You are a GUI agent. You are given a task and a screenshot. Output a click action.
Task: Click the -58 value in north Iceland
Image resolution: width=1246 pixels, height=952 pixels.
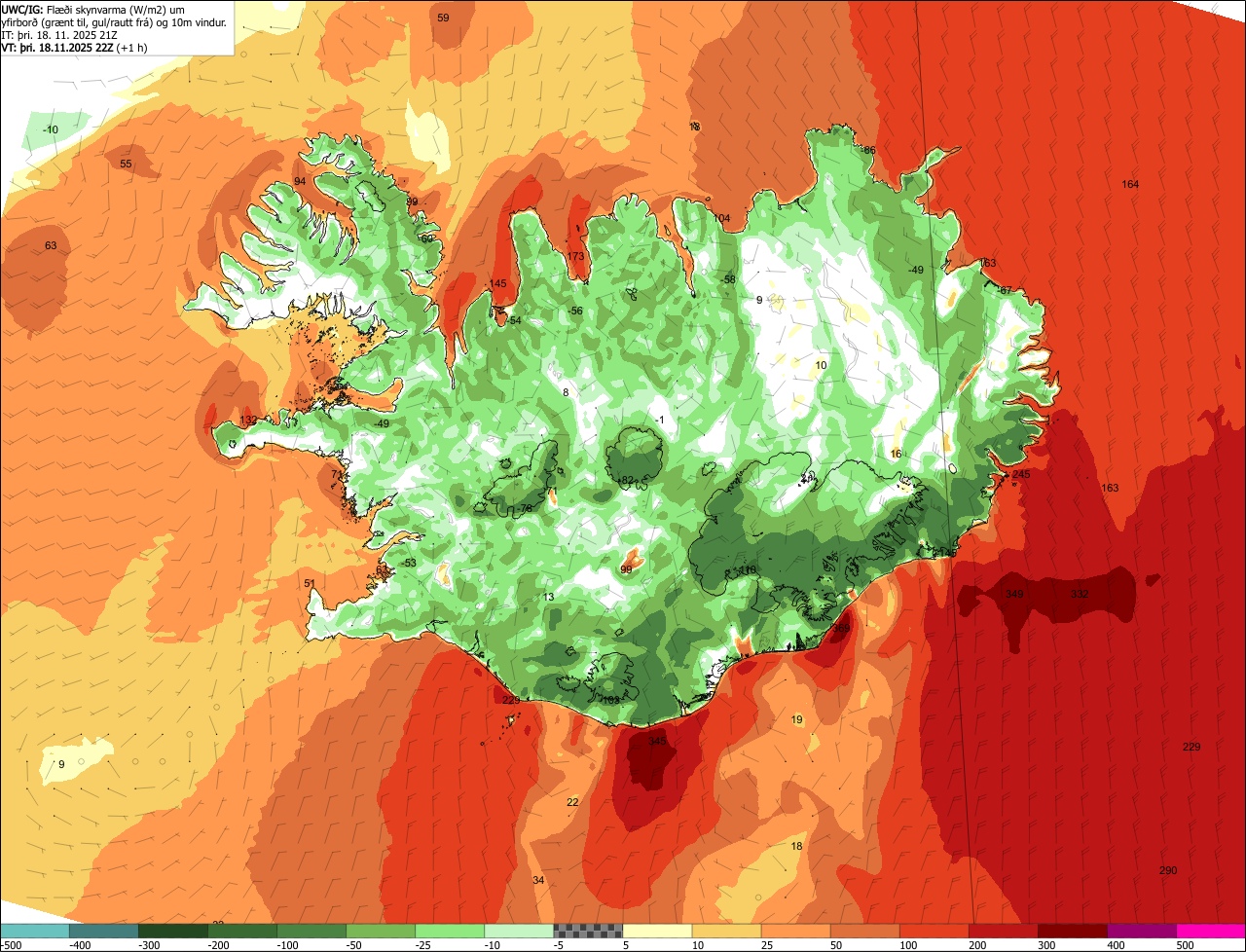pyautogui.click(x=728, y=280)
